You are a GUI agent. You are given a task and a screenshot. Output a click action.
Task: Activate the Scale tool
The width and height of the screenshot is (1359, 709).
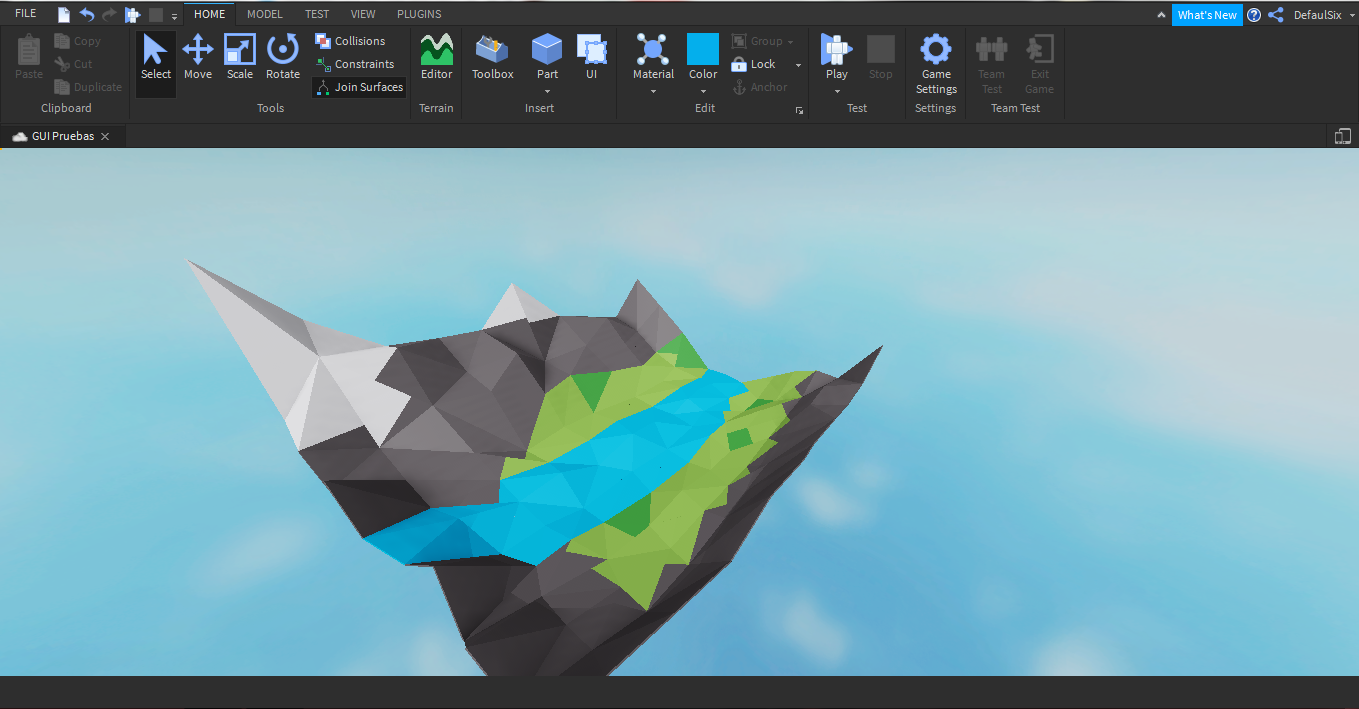pyautogui.click(x=240, y=57)
